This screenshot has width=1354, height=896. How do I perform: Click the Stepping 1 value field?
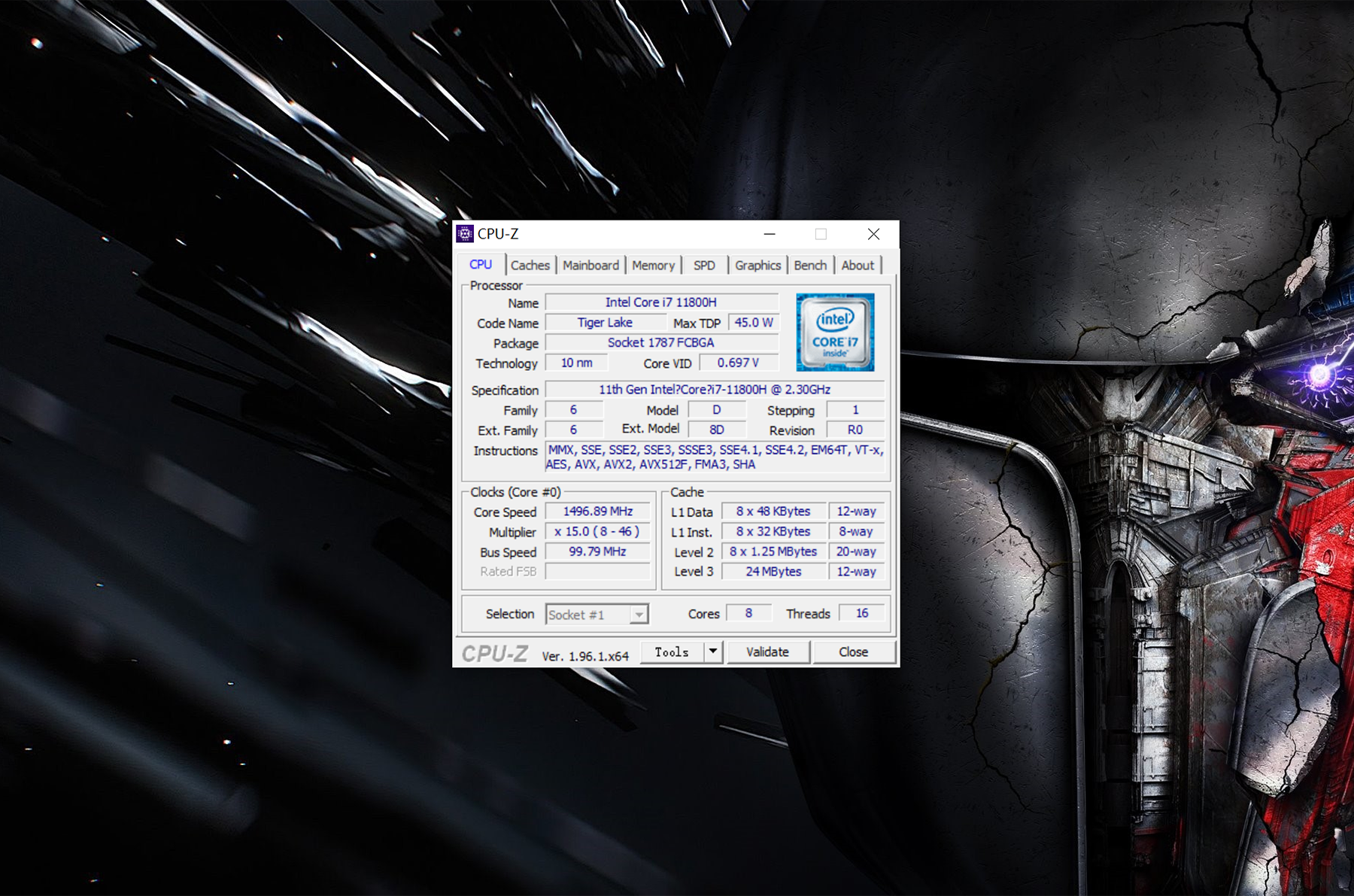pyautogui.click(x=855, y=410)
